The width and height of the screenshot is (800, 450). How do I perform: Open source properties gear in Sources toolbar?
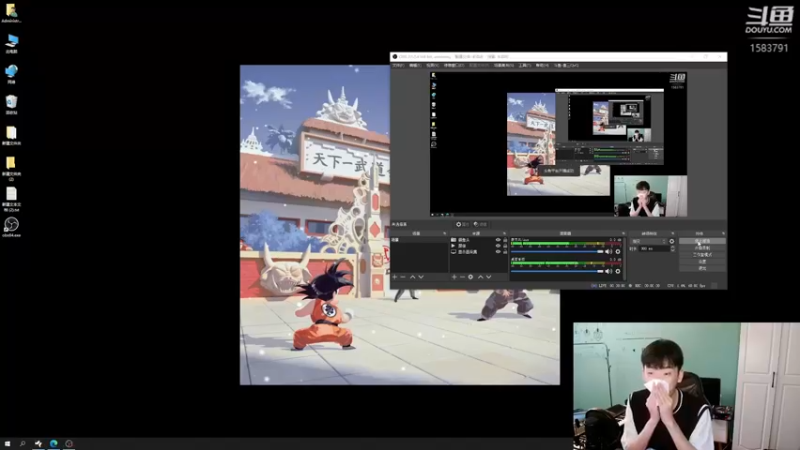point(470,277)
